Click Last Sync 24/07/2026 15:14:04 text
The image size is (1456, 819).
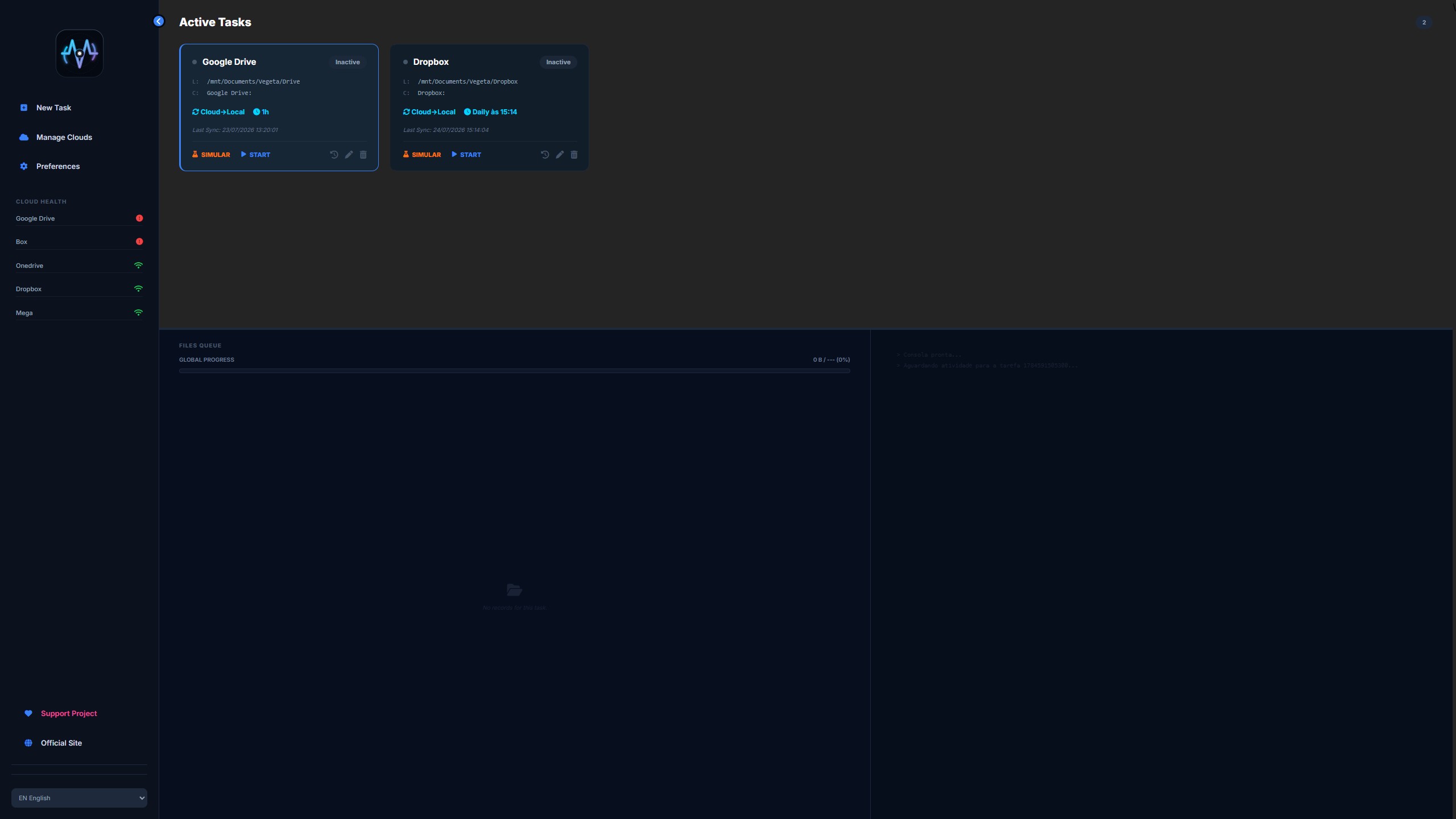[x=446, y=130]
